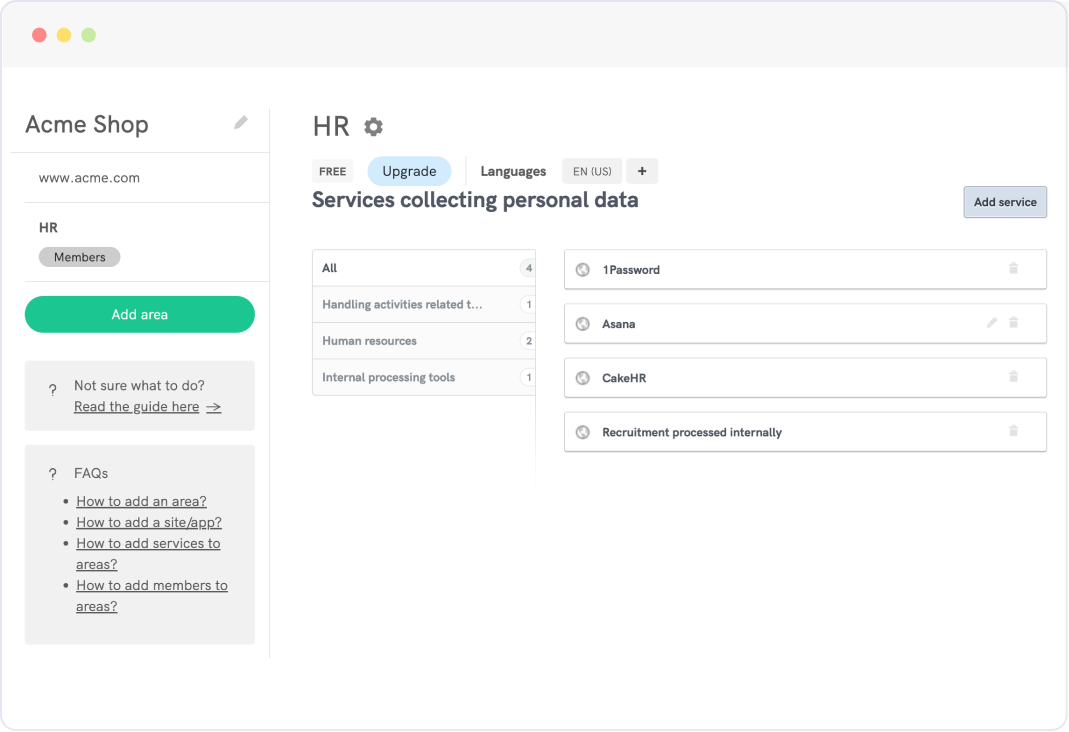The width and height of the screenshot is (1069, 732).
Task: Remove CakeHR using its trash icon
Action: [x=1013, y=377]
